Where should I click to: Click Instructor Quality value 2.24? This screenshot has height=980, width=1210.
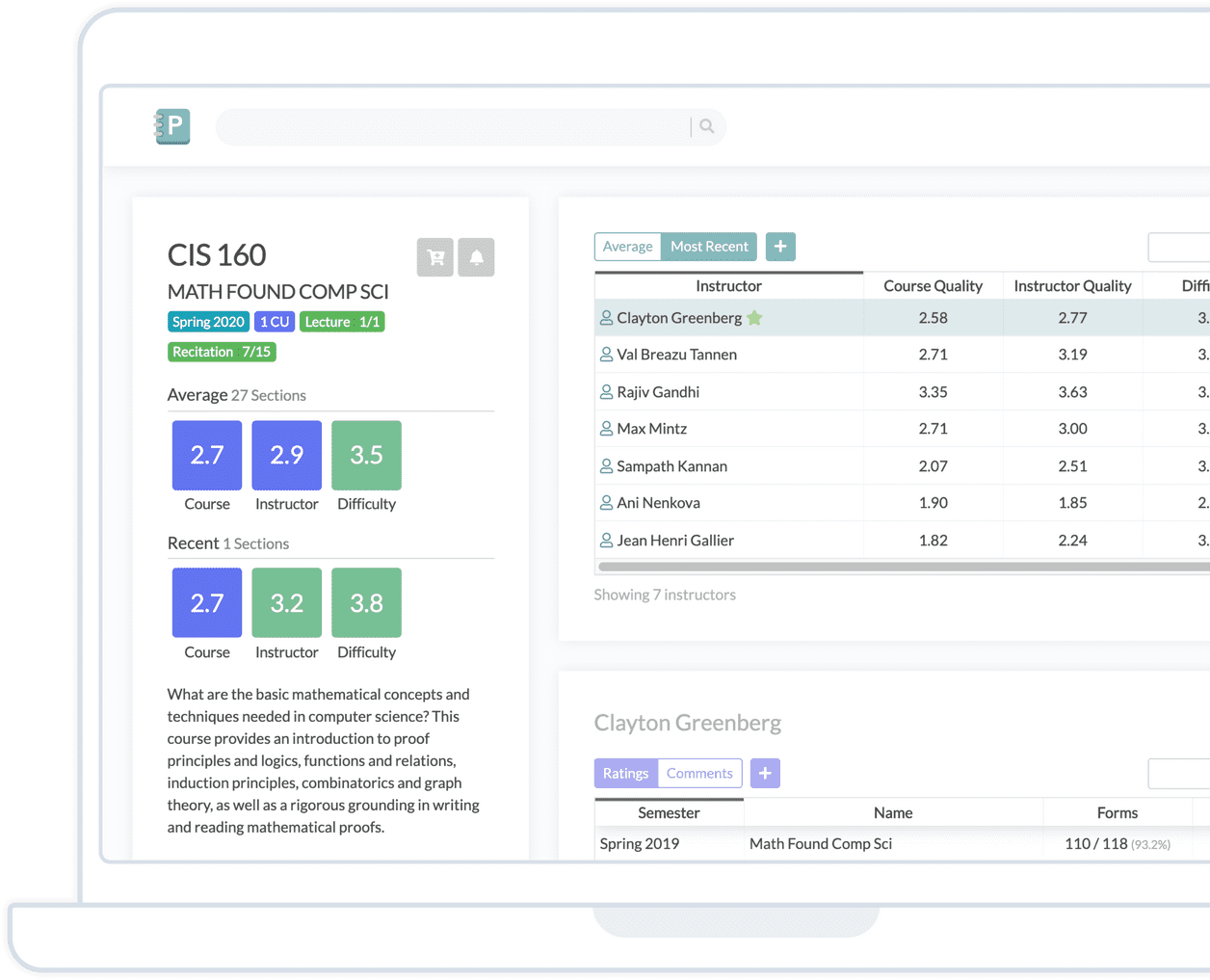point(1072,541)
